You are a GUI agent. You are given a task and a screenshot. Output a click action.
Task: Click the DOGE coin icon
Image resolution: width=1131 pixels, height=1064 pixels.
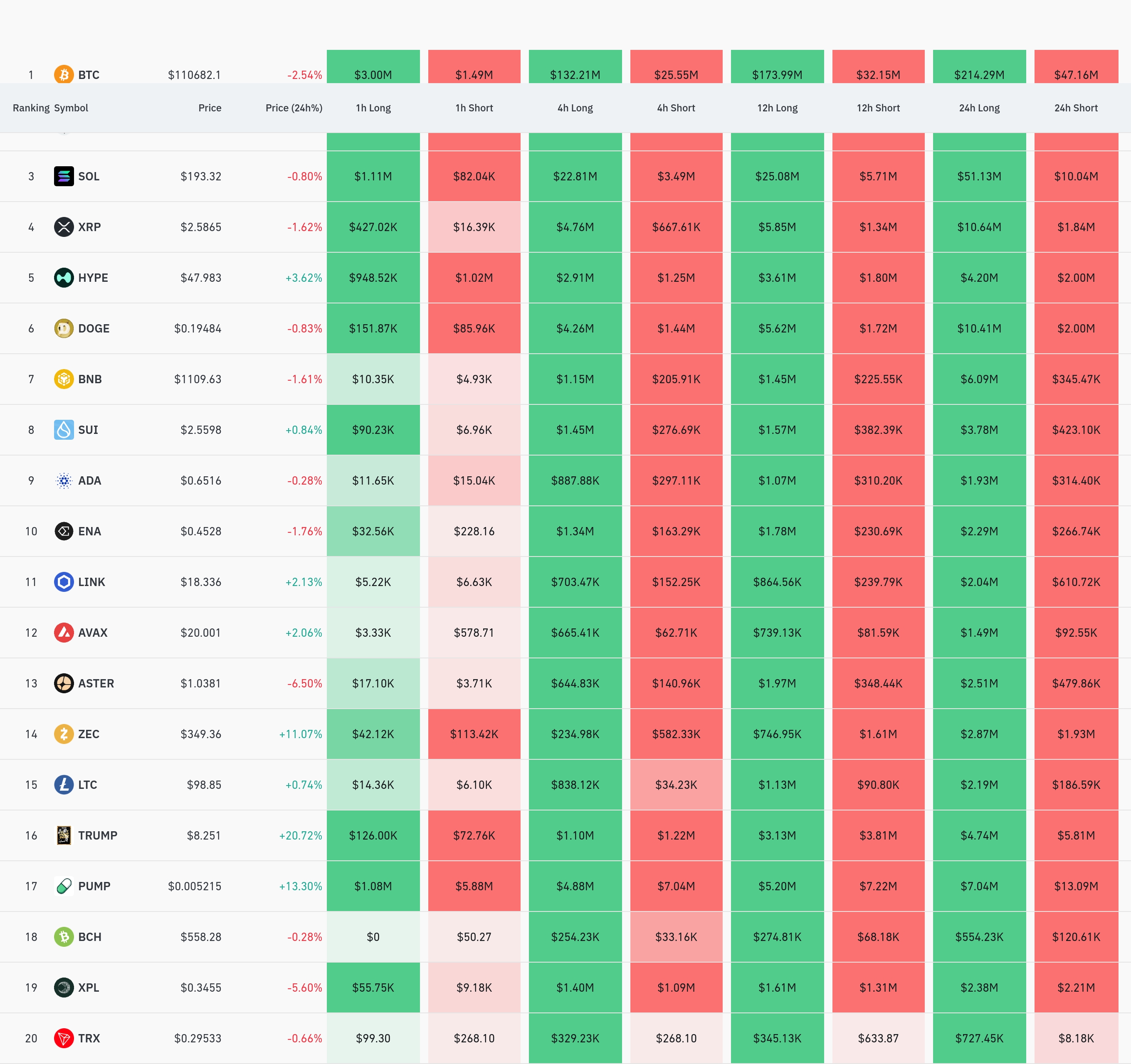(64, 328)
